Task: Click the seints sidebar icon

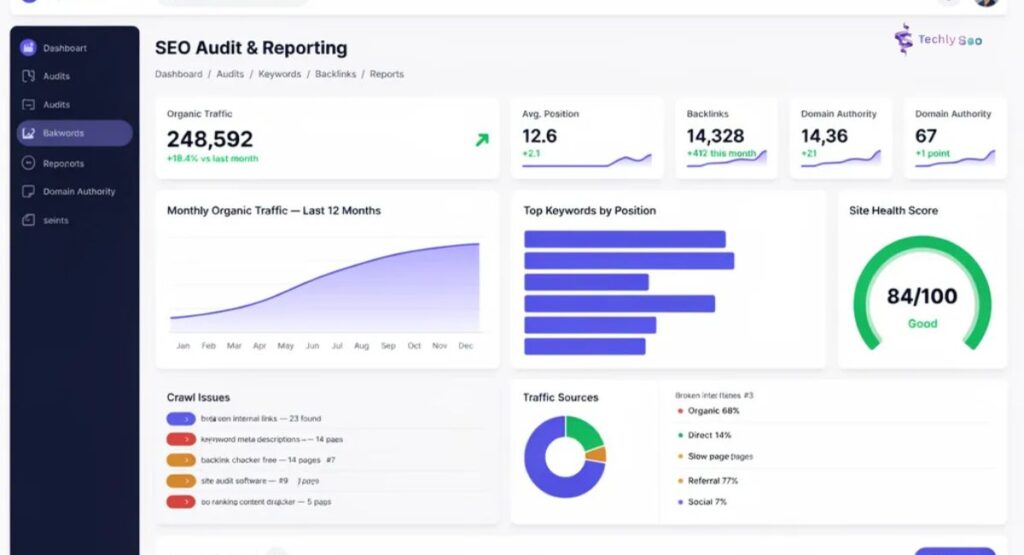Action: [28, 220]
